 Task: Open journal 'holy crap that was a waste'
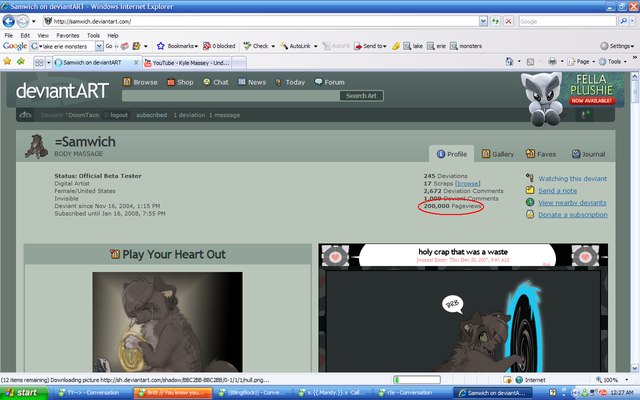(463, 252)
